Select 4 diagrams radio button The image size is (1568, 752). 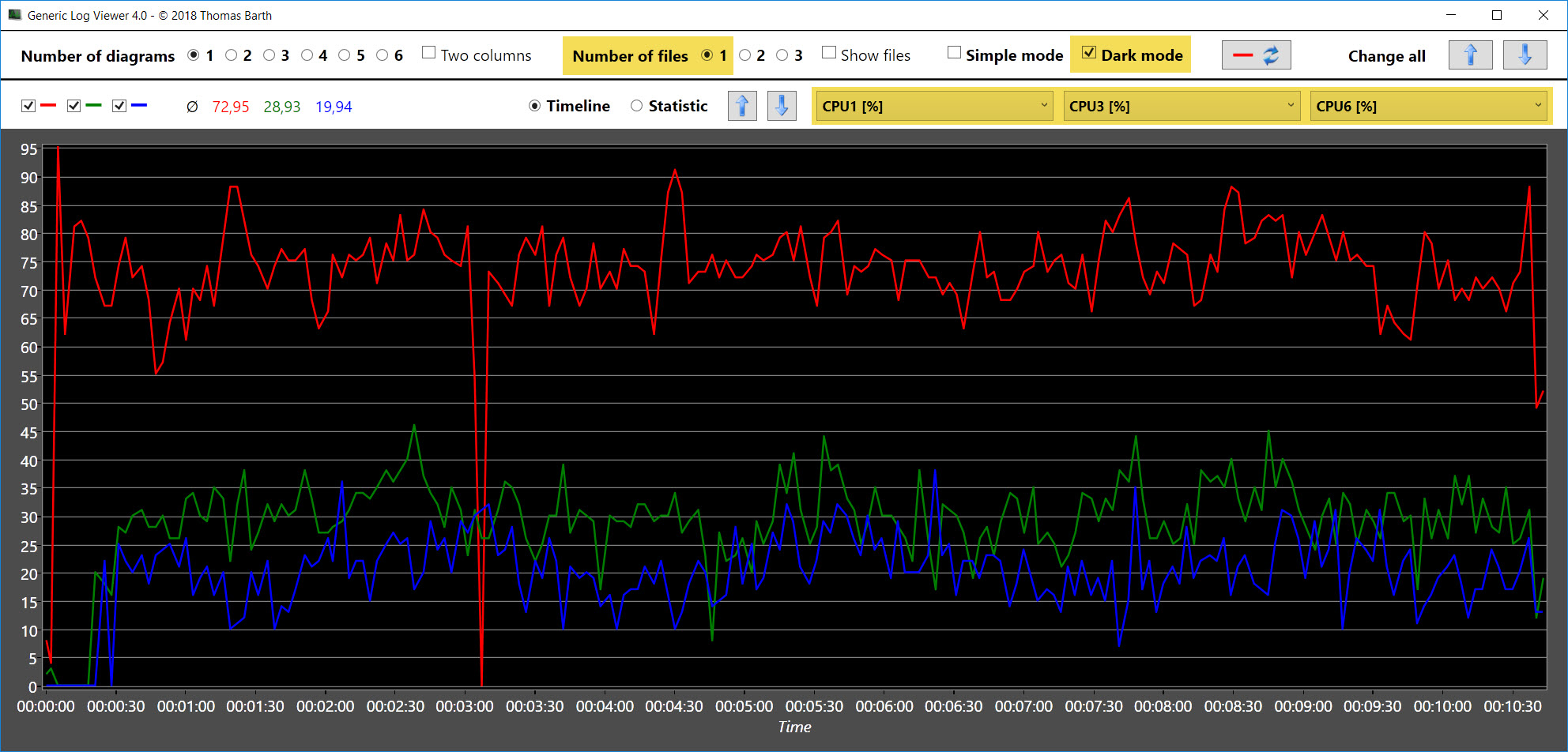pyautogui.click(x=307, y=55)
